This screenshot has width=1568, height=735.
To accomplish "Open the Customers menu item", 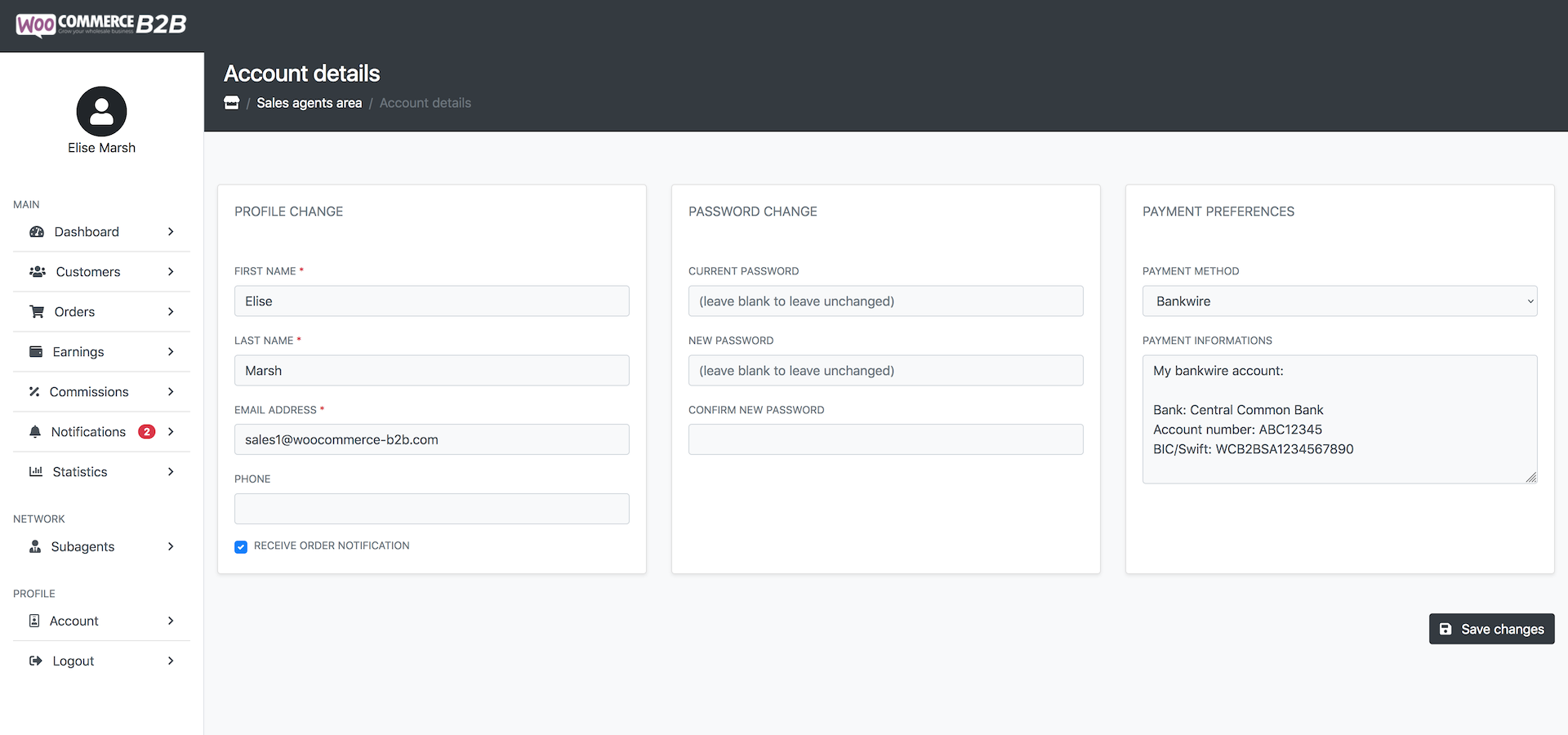I will pos(102,272).
